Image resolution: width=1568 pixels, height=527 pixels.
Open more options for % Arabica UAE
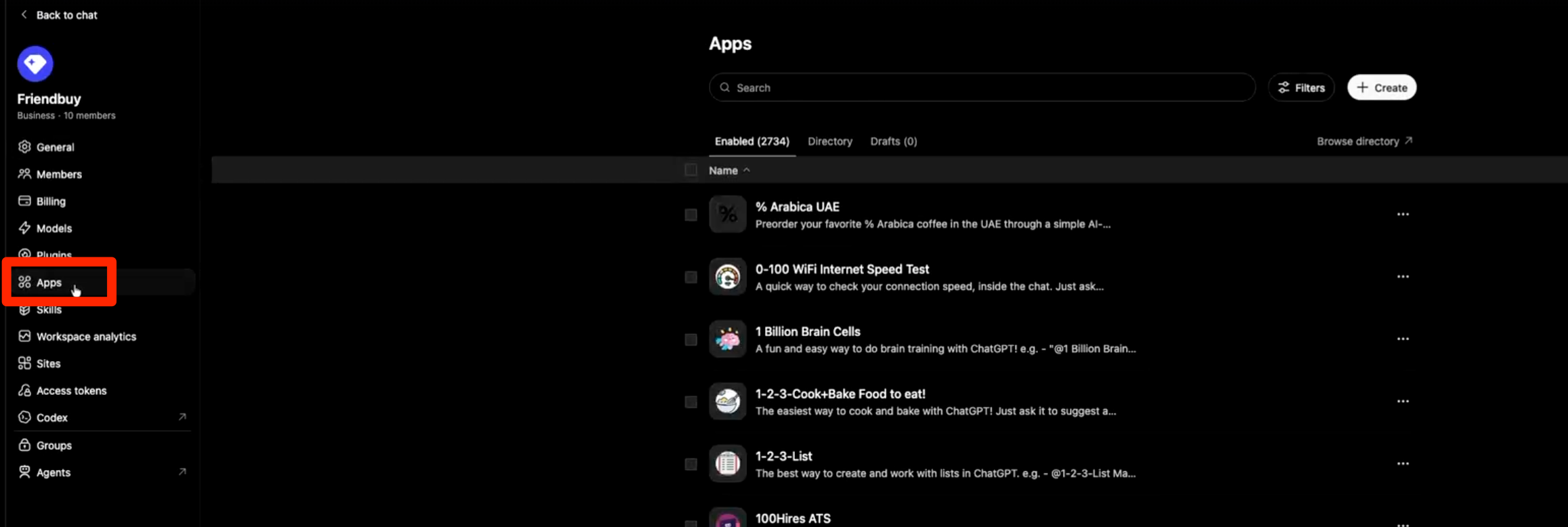coord(1403,215)
